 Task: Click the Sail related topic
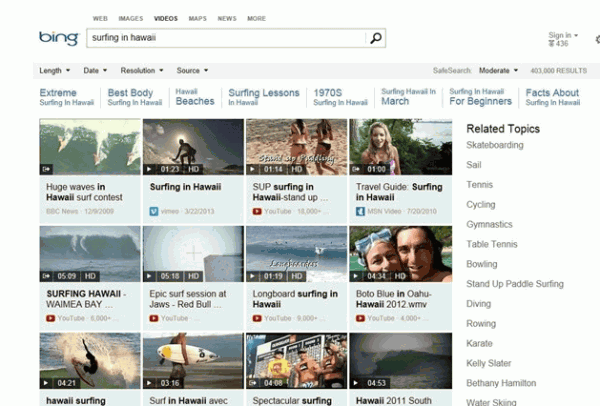coord(474,165)
